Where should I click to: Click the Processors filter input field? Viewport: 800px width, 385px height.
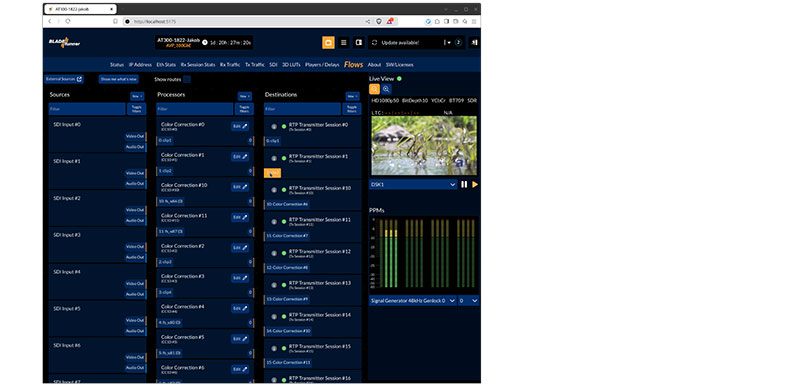[195, 109]
